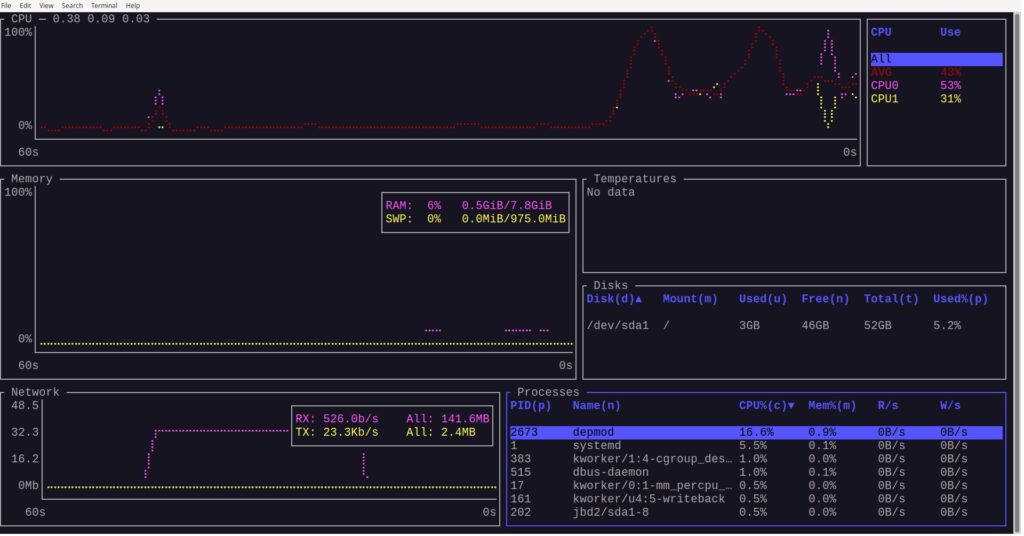Viewport: 1024px width, 536px height.
Task: Click the 5.2% disk used value
Action: pos(946,326)
